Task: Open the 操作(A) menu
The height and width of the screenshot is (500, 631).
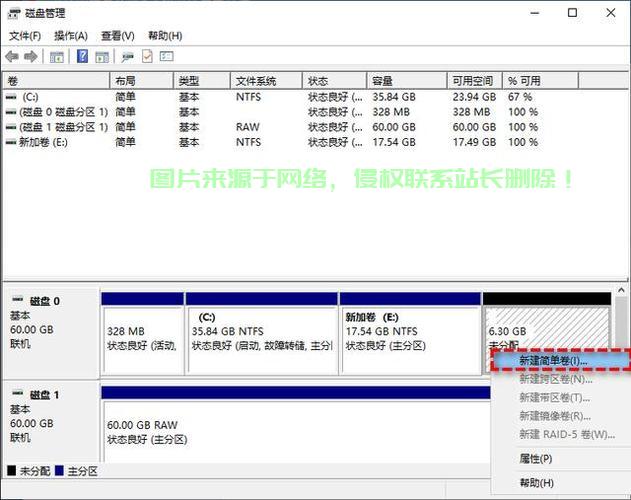Action: (x=71, y=36)
